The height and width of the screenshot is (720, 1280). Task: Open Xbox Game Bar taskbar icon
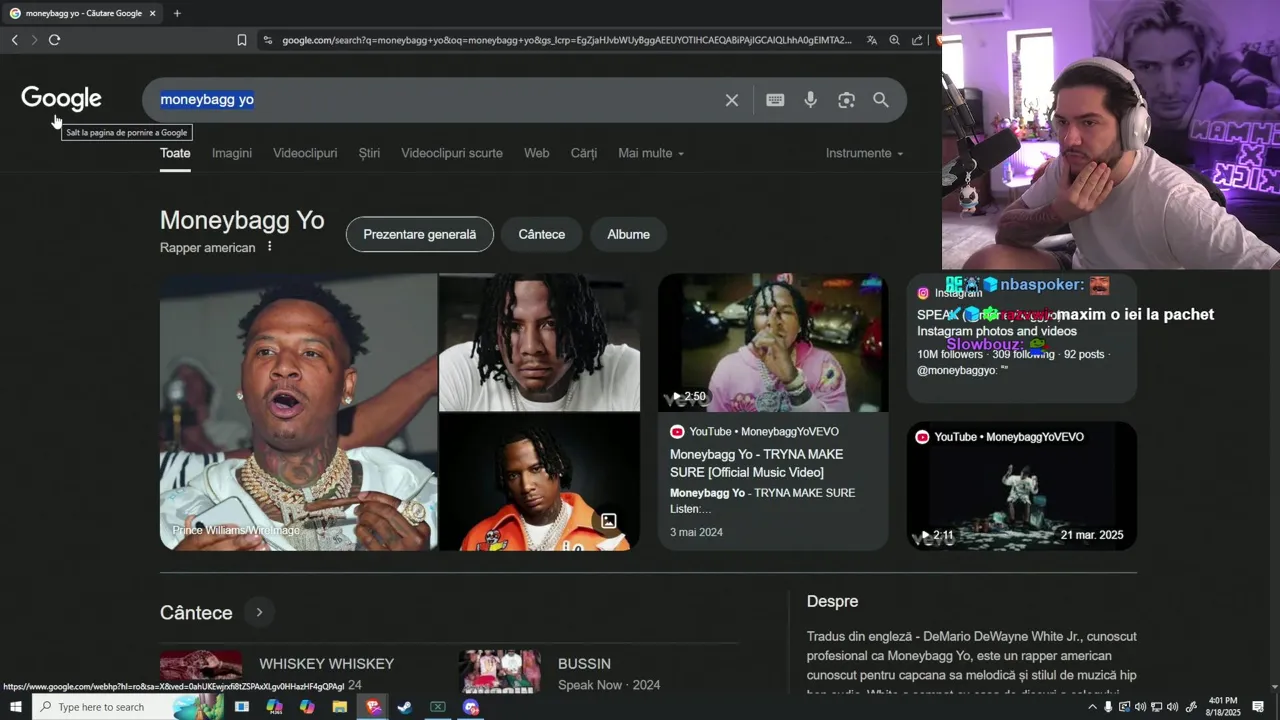[x=438, y=707]
